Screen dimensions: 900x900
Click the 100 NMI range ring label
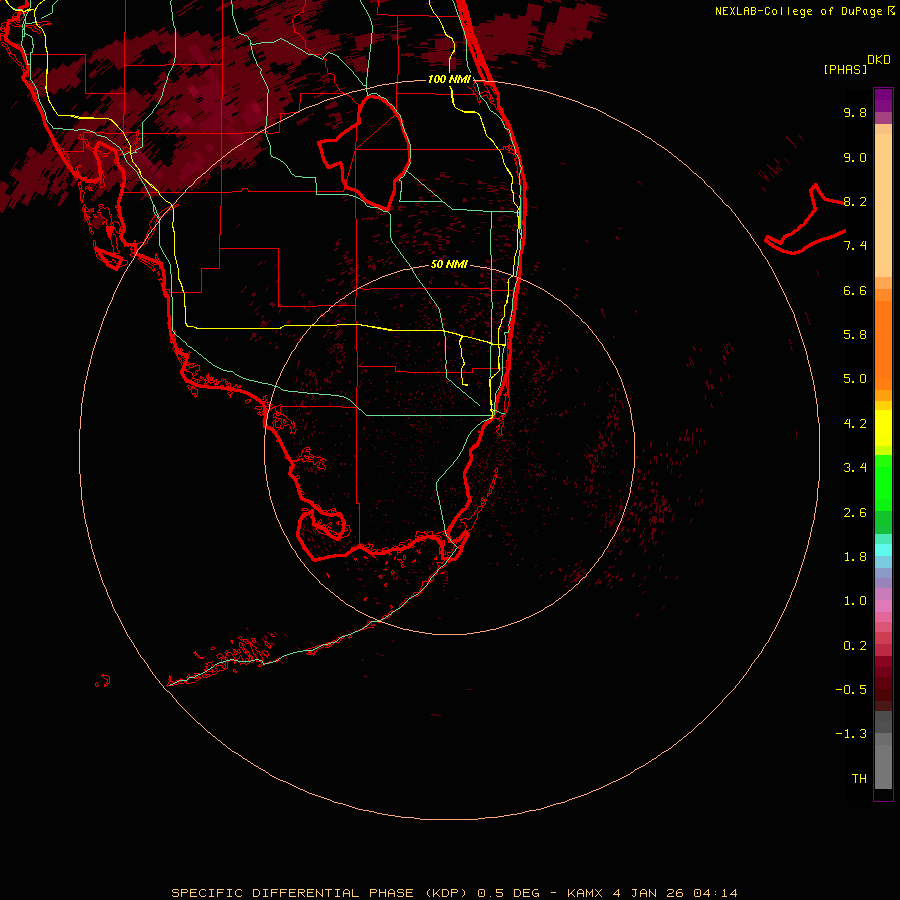[449, 79]
